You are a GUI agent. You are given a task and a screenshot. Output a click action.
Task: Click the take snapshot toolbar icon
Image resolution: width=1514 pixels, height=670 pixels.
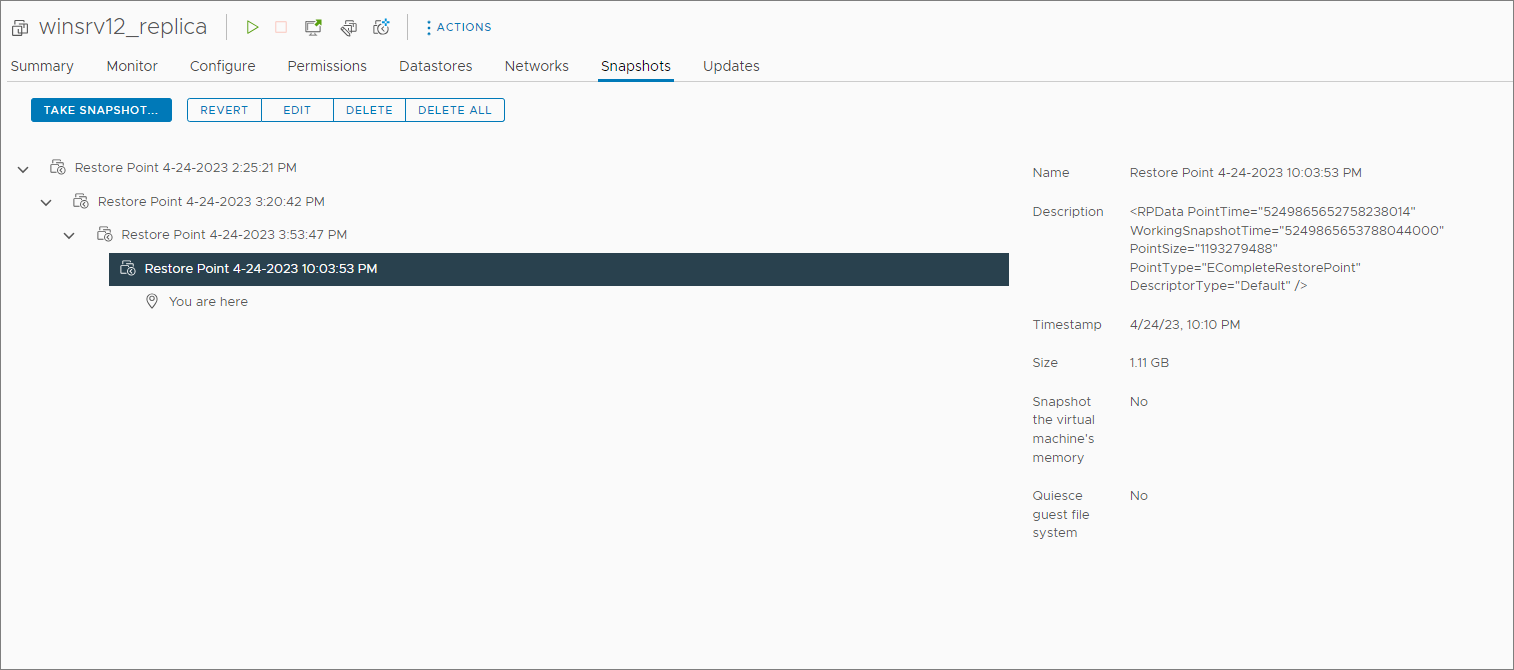coord(381,27)
